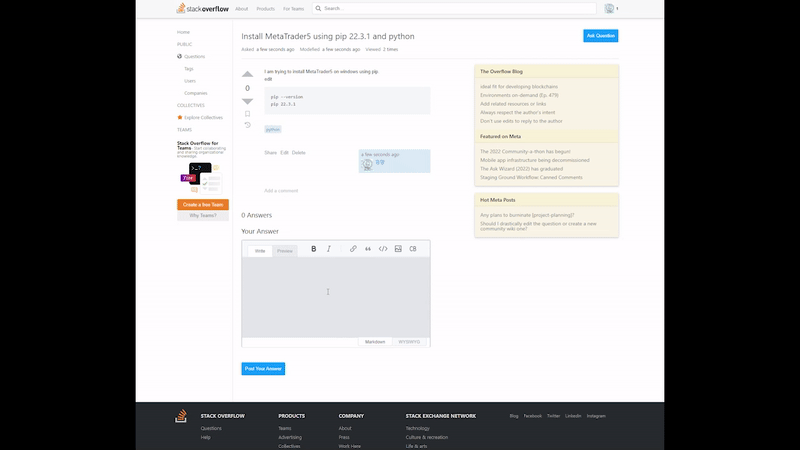
Task: Click the Stack Overflow logo in header
Action: tap(203, 8)
